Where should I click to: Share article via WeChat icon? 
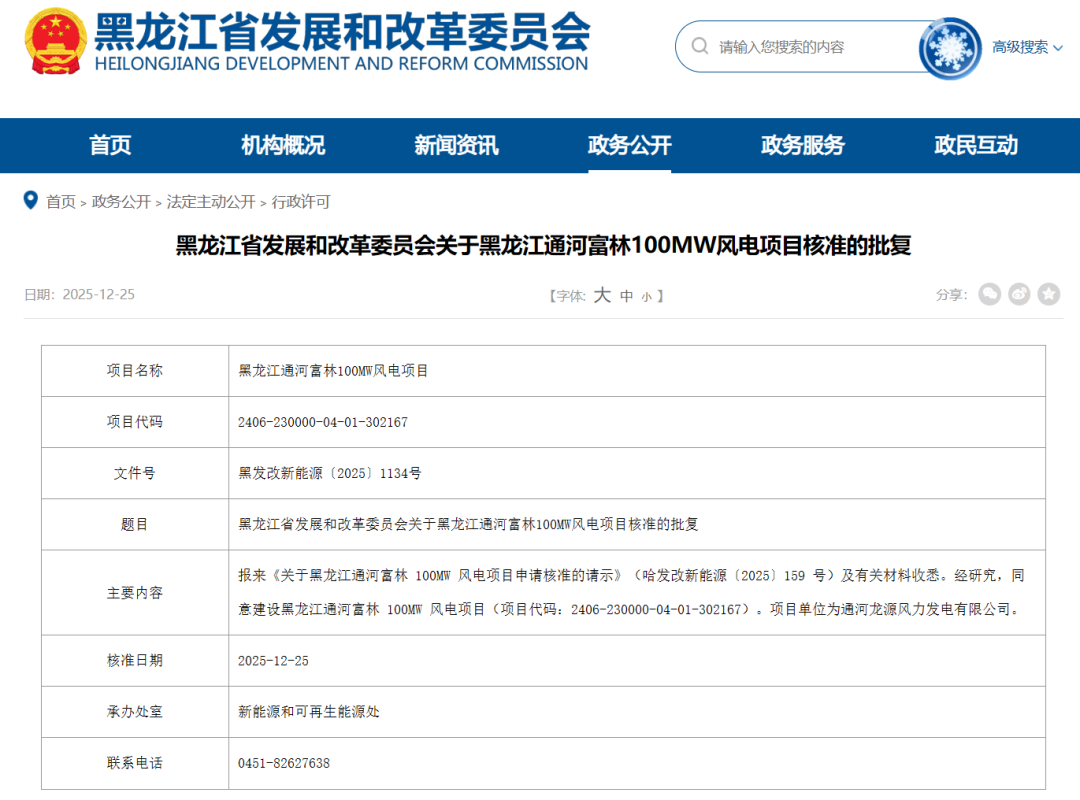989,294
